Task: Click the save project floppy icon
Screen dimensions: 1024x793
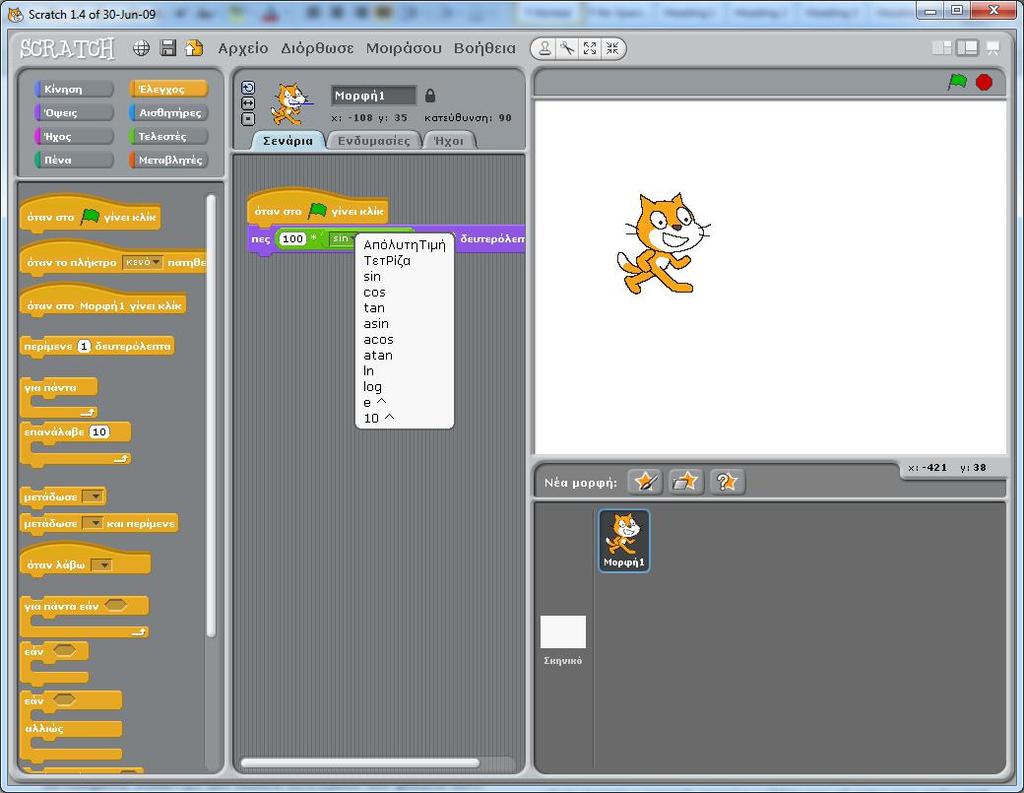Action: (168, 48)
